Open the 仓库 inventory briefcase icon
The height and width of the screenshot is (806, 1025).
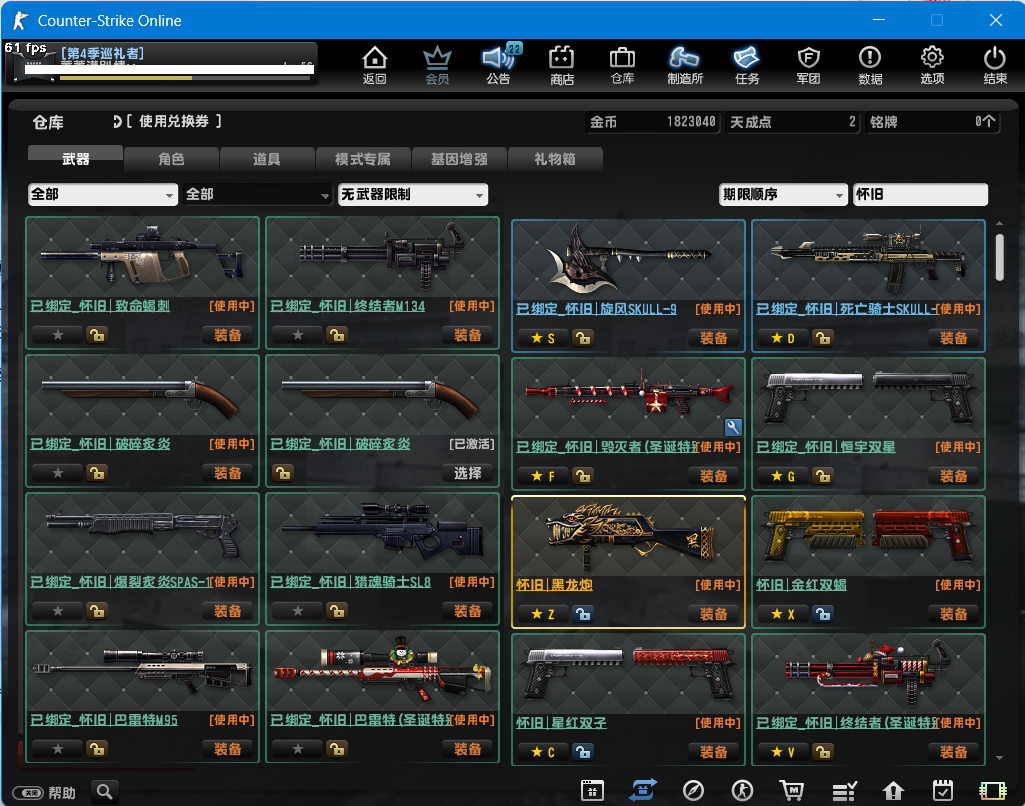622,65
